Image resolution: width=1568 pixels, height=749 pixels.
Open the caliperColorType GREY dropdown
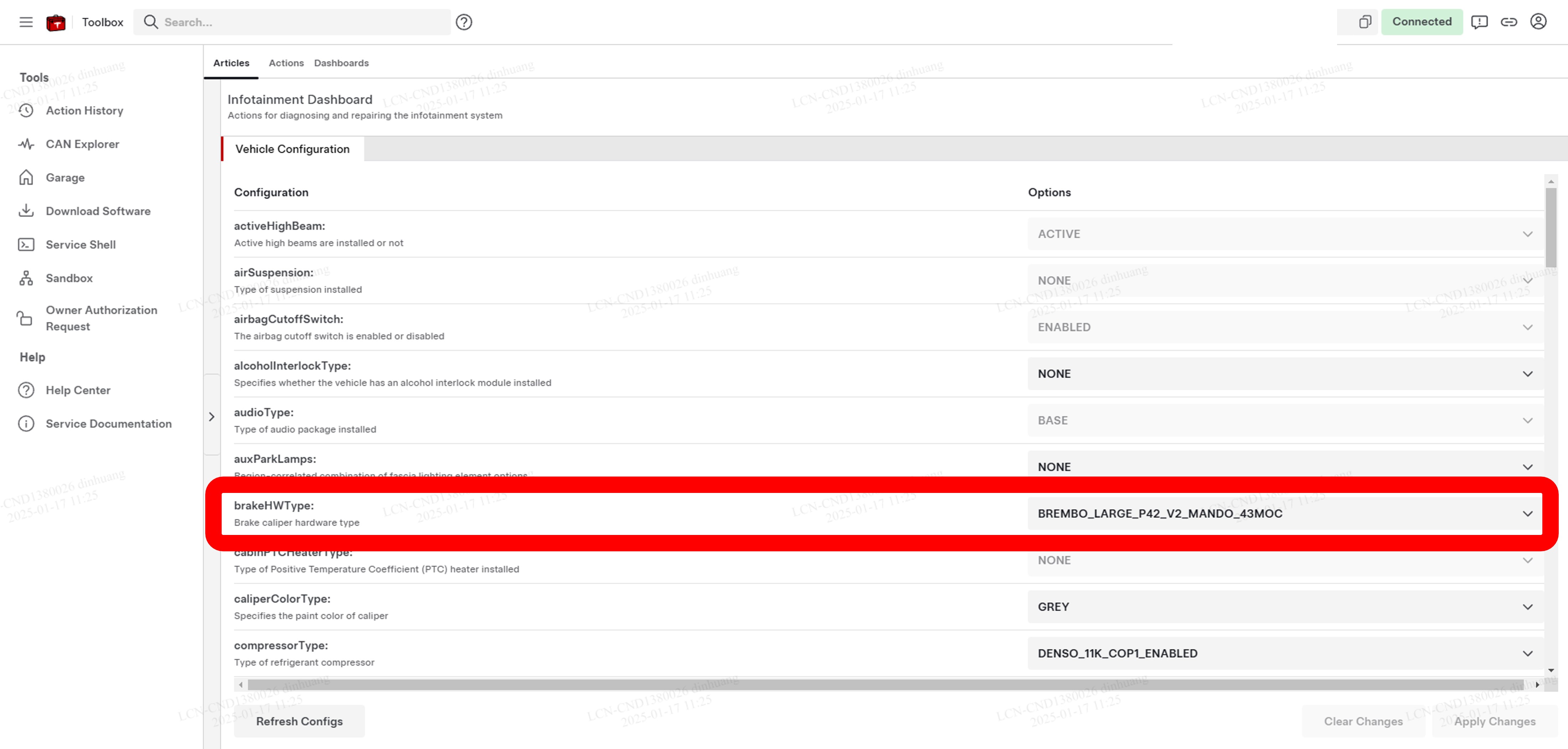click(x=1284, y=607)
